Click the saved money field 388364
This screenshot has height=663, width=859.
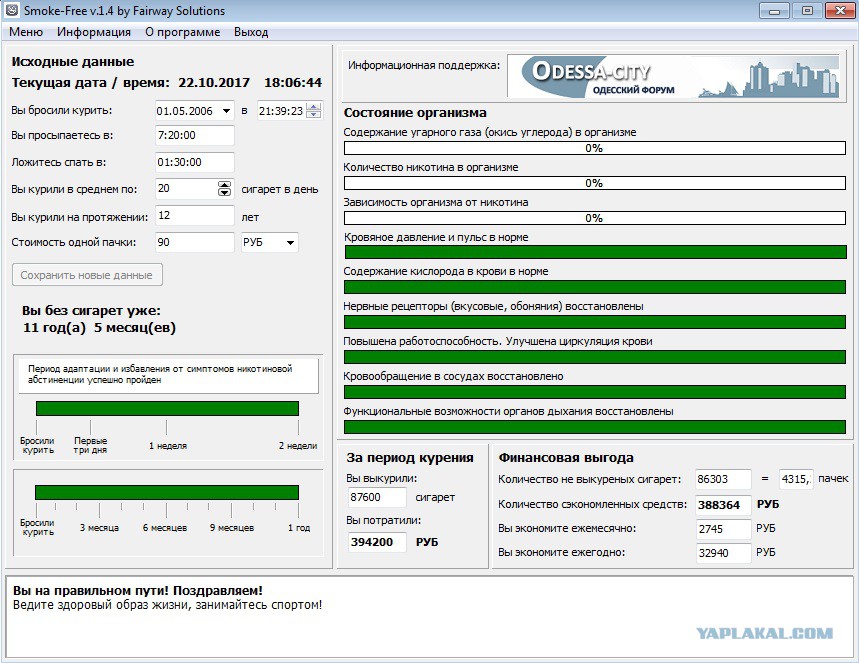pyautogui.click(x=723, y=505)
